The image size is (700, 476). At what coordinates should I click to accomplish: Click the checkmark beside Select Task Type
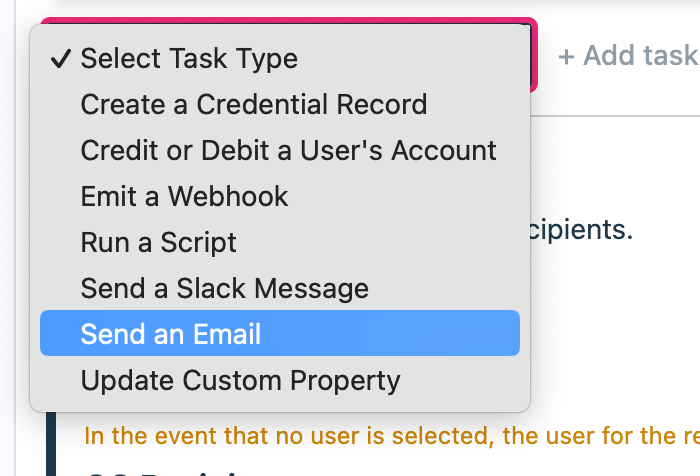pyautogui.click(x=60, y=59)
